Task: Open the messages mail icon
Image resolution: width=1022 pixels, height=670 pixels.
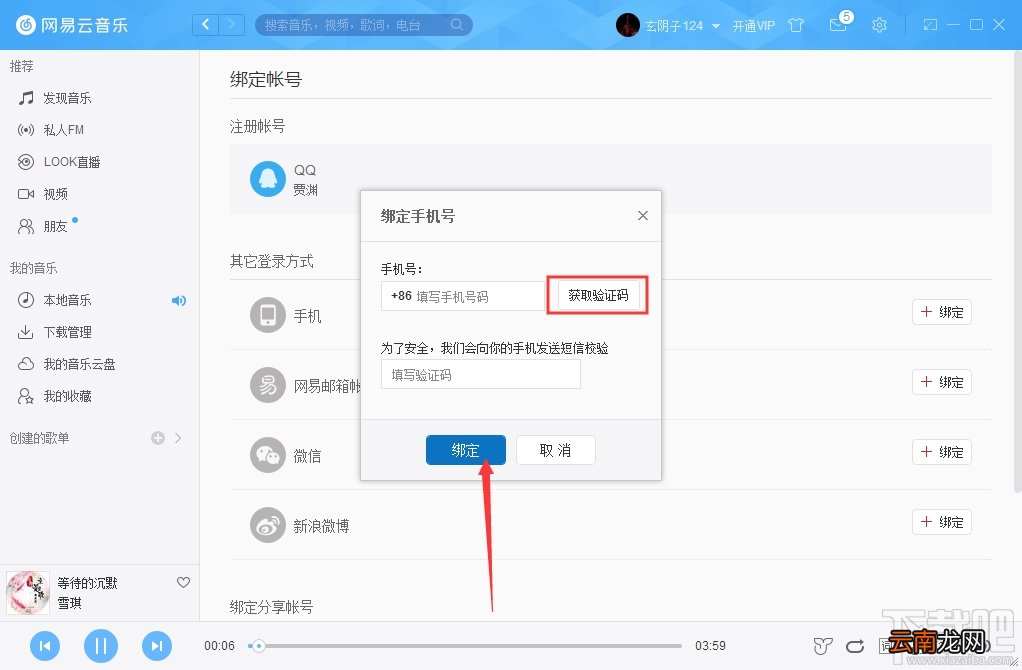Action: [x=838, y=25]
